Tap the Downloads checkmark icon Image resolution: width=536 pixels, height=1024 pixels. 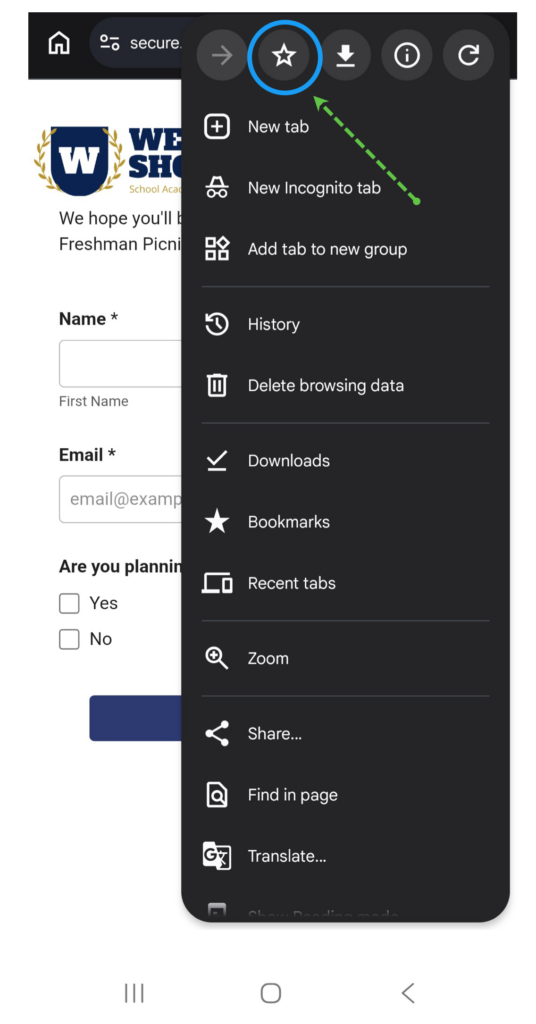tap(217, 461)
